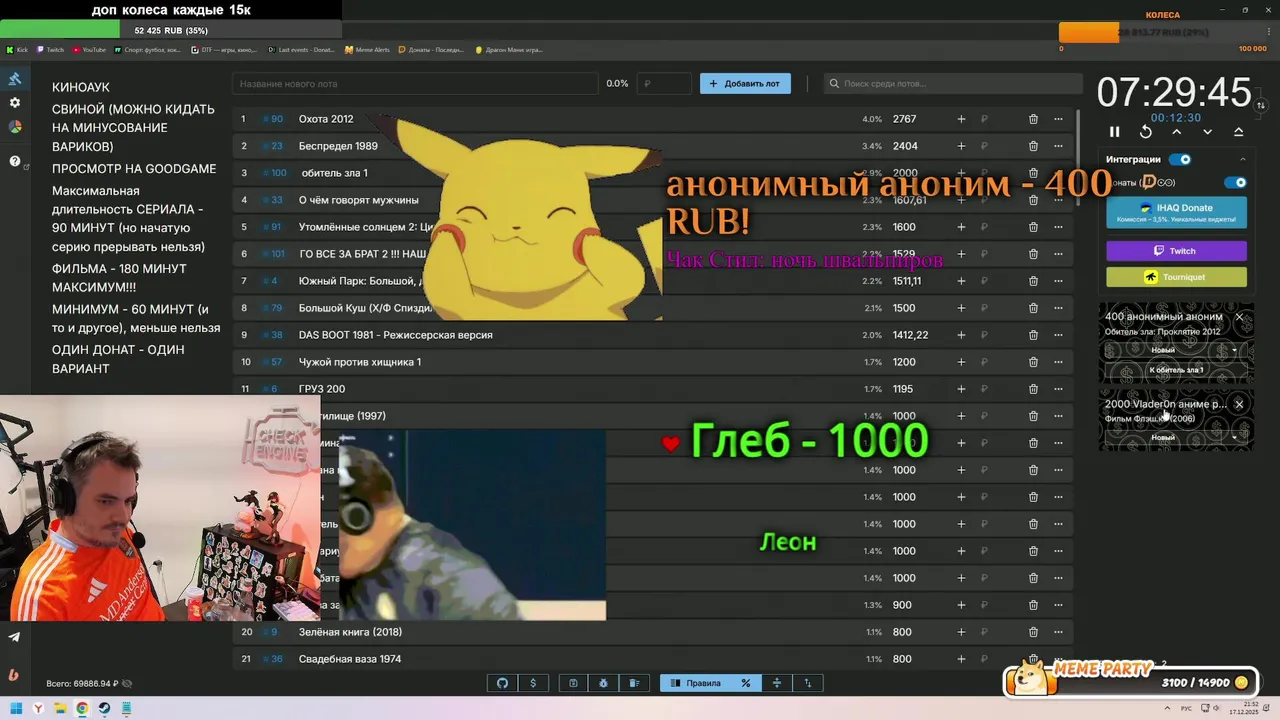Click the Добавить лот button

[745, 84]
